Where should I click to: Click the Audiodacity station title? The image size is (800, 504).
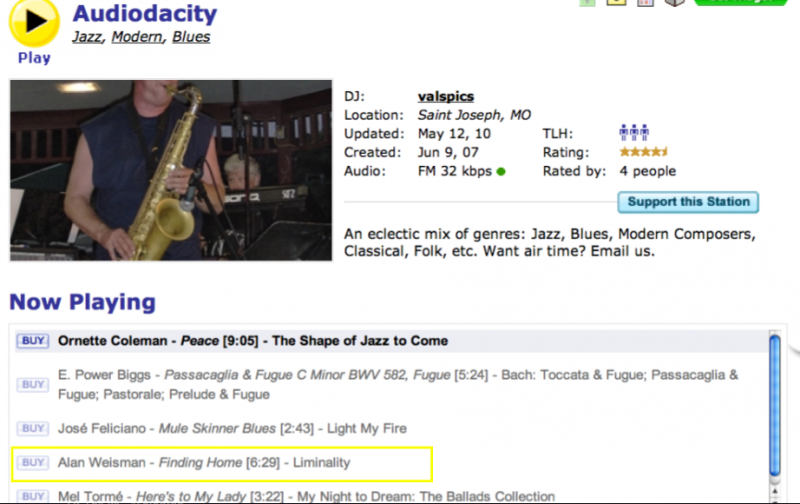pos(144,14)
